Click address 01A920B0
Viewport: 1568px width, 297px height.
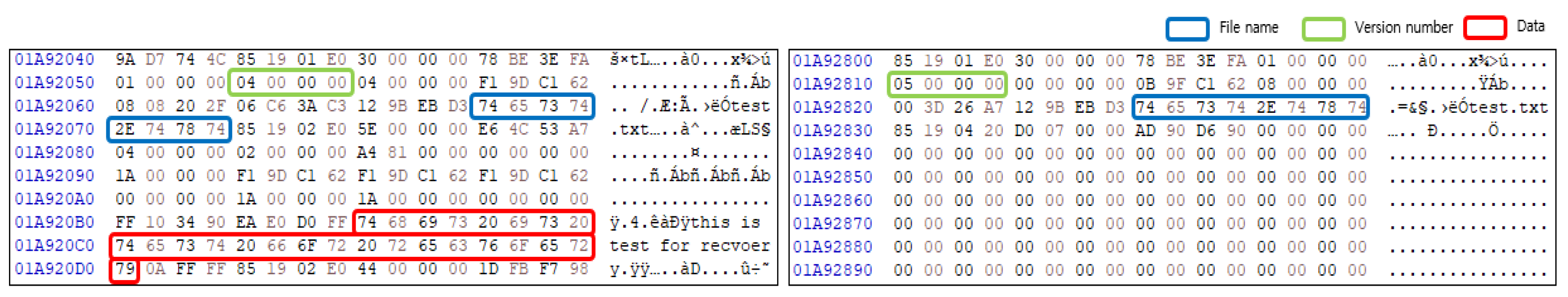click(x=54, y=222)
